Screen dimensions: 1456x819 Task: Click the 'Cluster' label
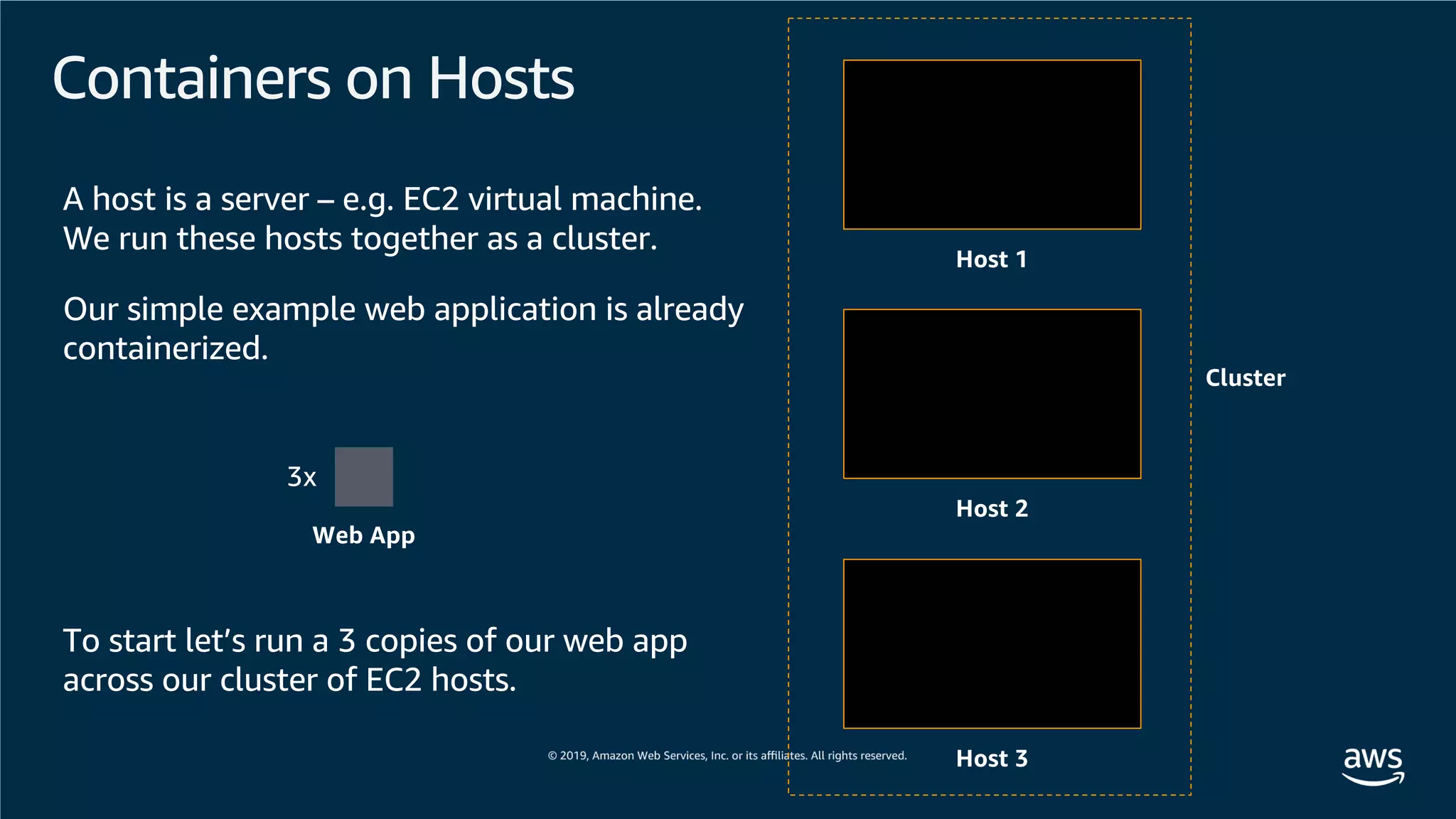tap(1245, 378)
